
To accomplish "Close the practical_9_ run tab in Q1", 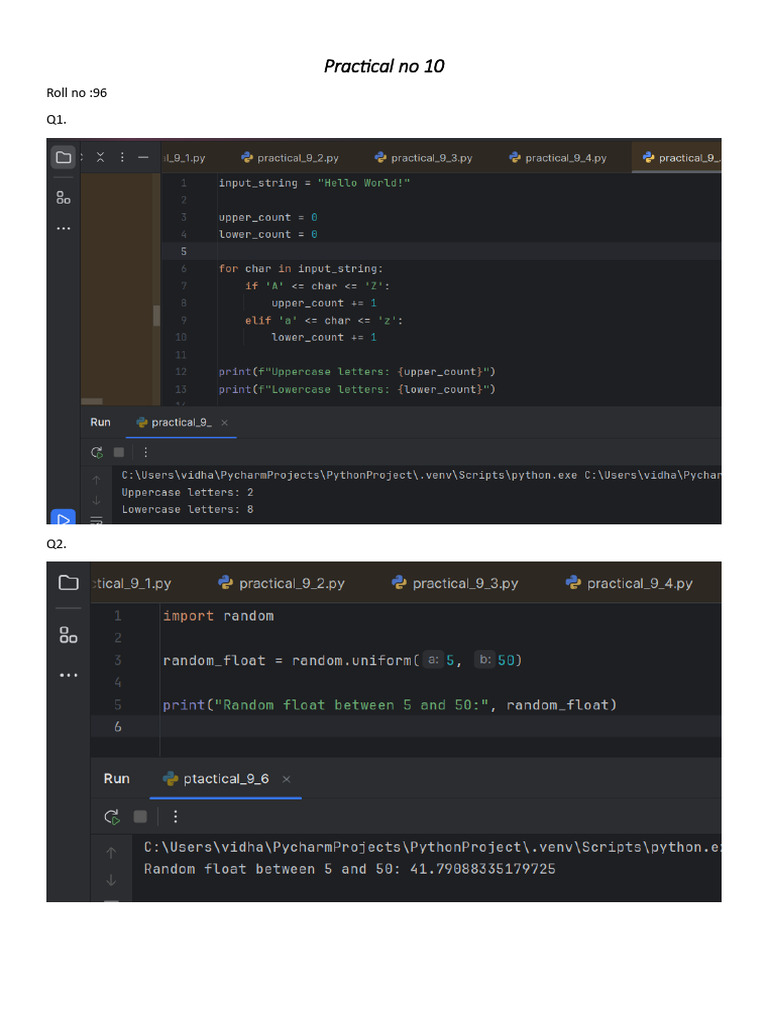I will point(223,423).
